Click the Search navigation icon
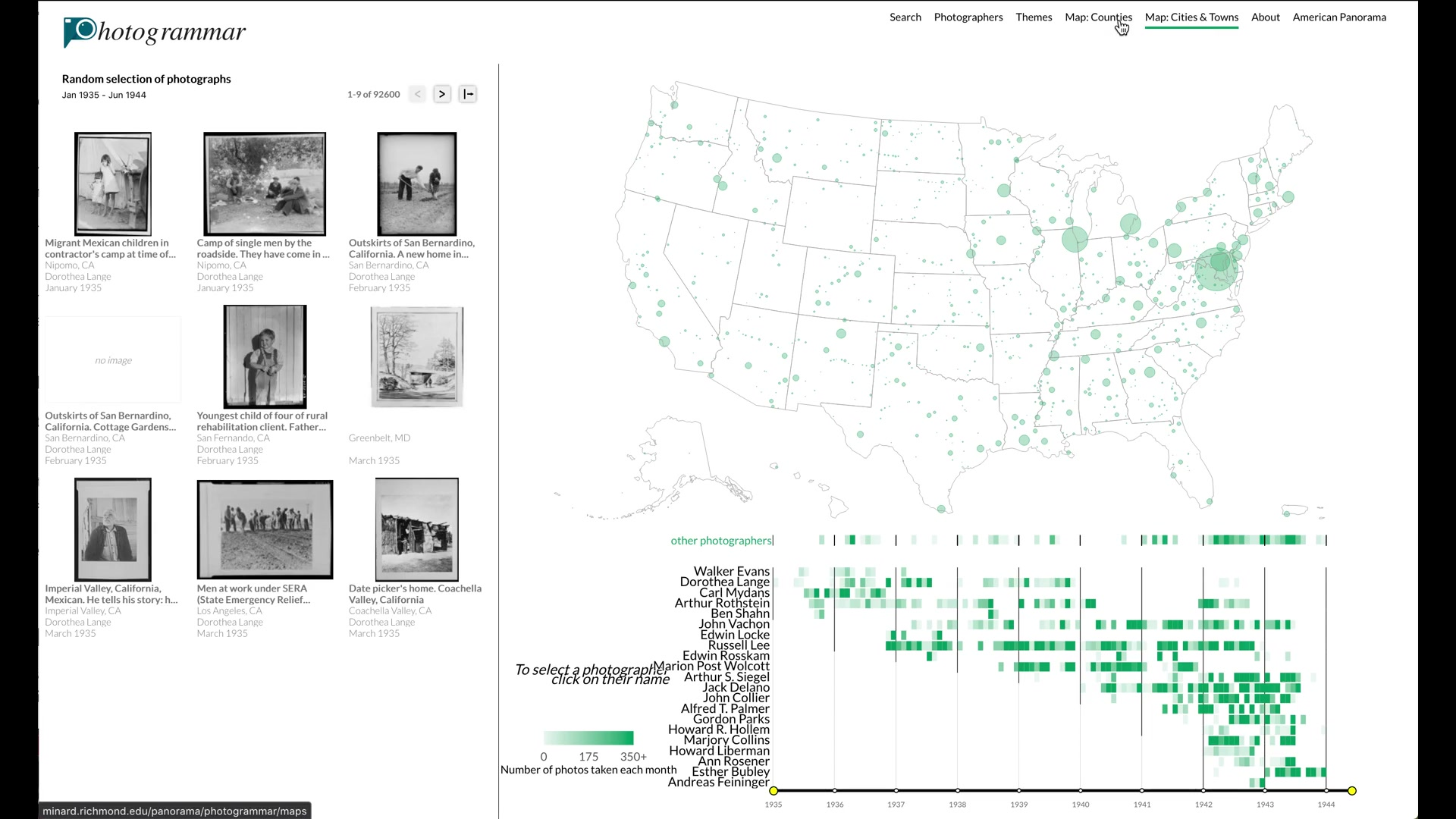Viewport: 1456px width, 819px height. [x=905, y=17]
